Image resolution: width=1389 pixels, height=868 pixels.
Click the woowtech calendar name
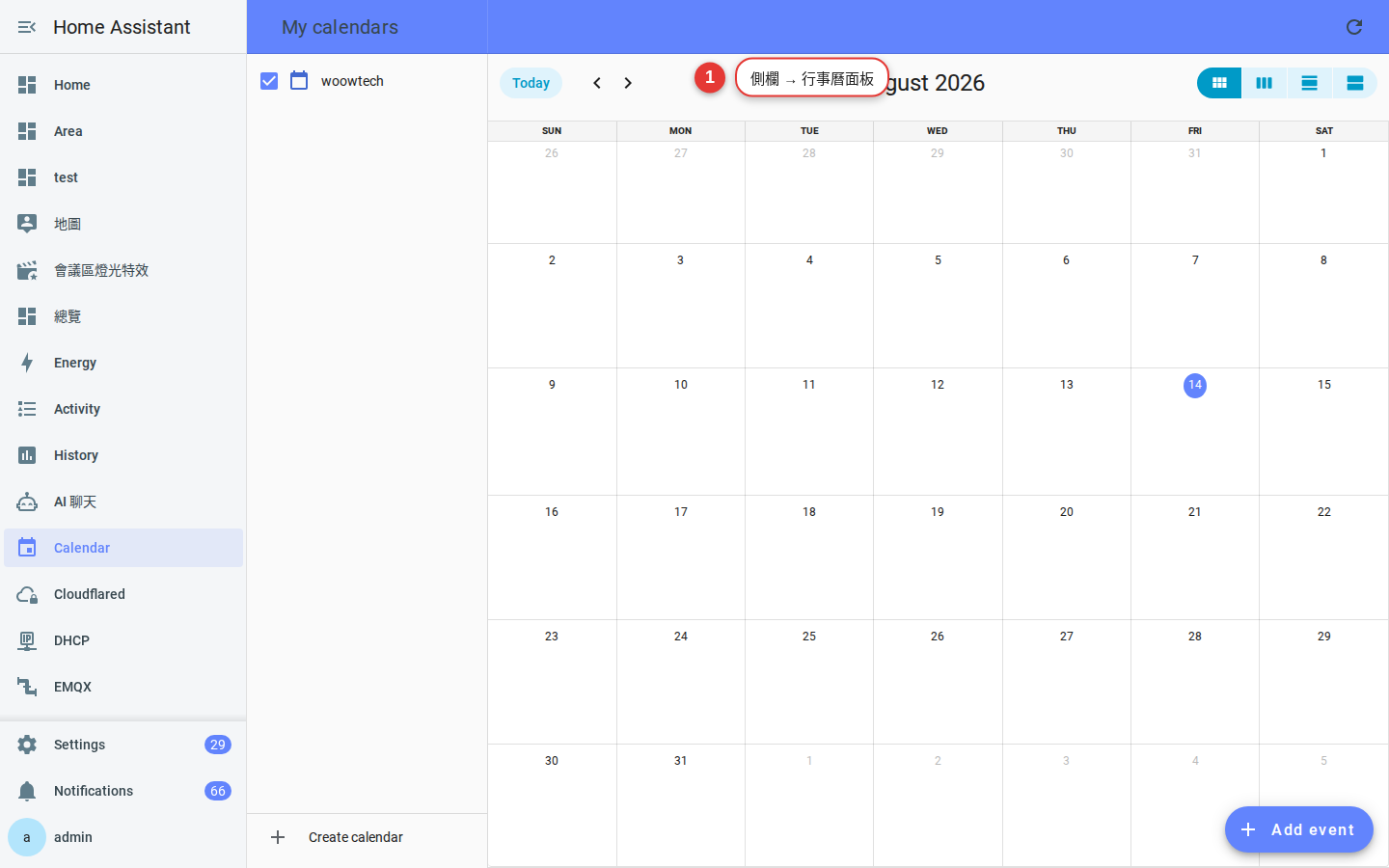pyautogui.click(x=352, y=81)
